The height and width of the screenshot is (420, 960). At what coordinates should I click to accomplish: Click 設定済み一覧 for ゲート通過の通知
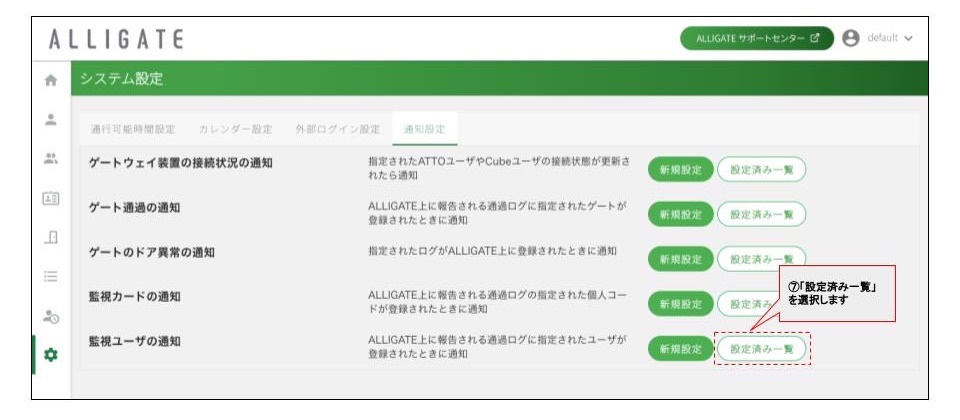point(761,214)
